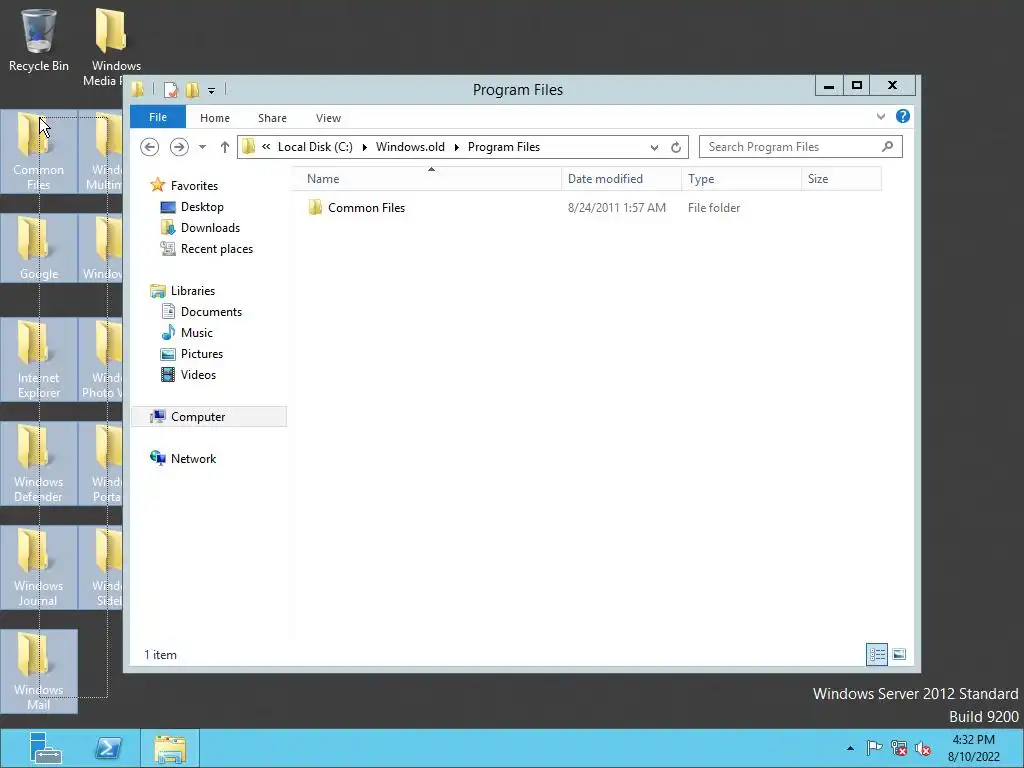
Task: Open Server Manager from the taskbar
Action: 44,748
